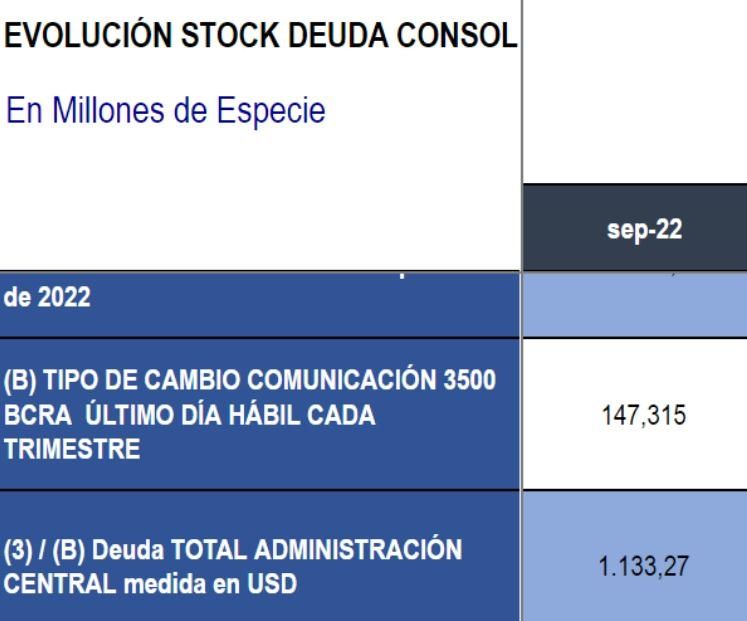Image resolution: width=747 pixels, height=621 pixels.
Task: Click the "sep-22" column header
Action: tap(635, 228)
